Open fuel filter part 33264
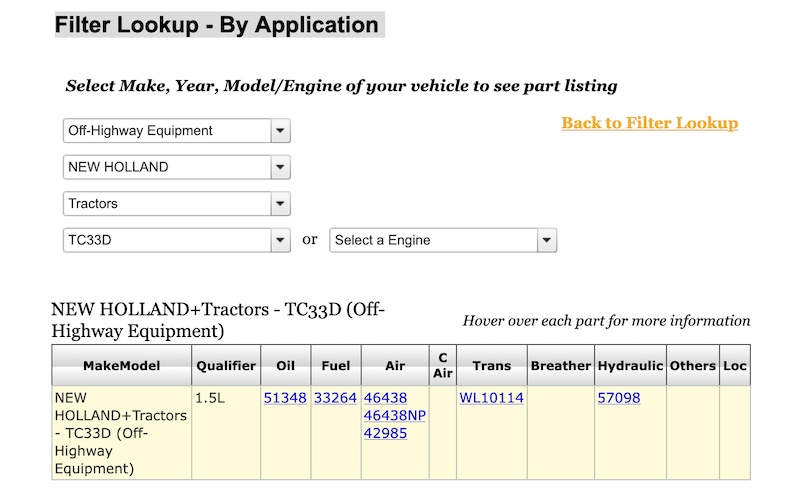This screenshot has width=800, height=494. [335, 398]
